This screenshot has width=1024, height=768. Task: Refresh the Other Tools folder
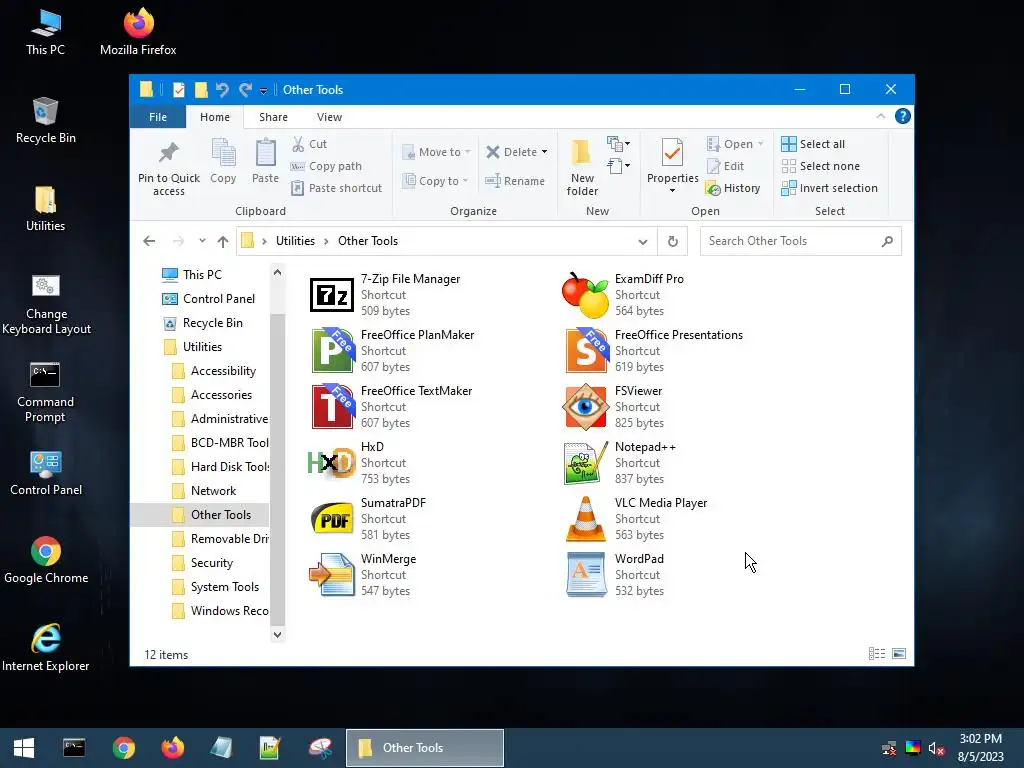[x=673, y=241]
